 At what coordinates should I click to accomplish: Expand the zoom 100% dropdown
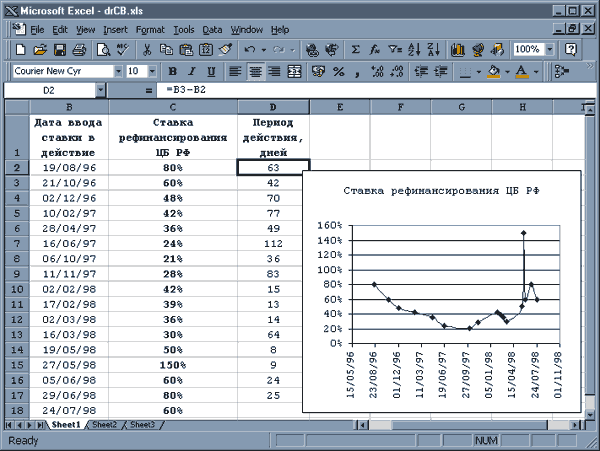click(x=550, y=49)
